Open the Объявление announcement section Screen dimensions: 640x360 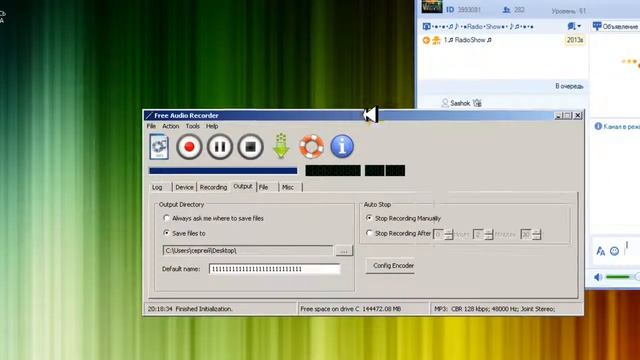[616, 27]
